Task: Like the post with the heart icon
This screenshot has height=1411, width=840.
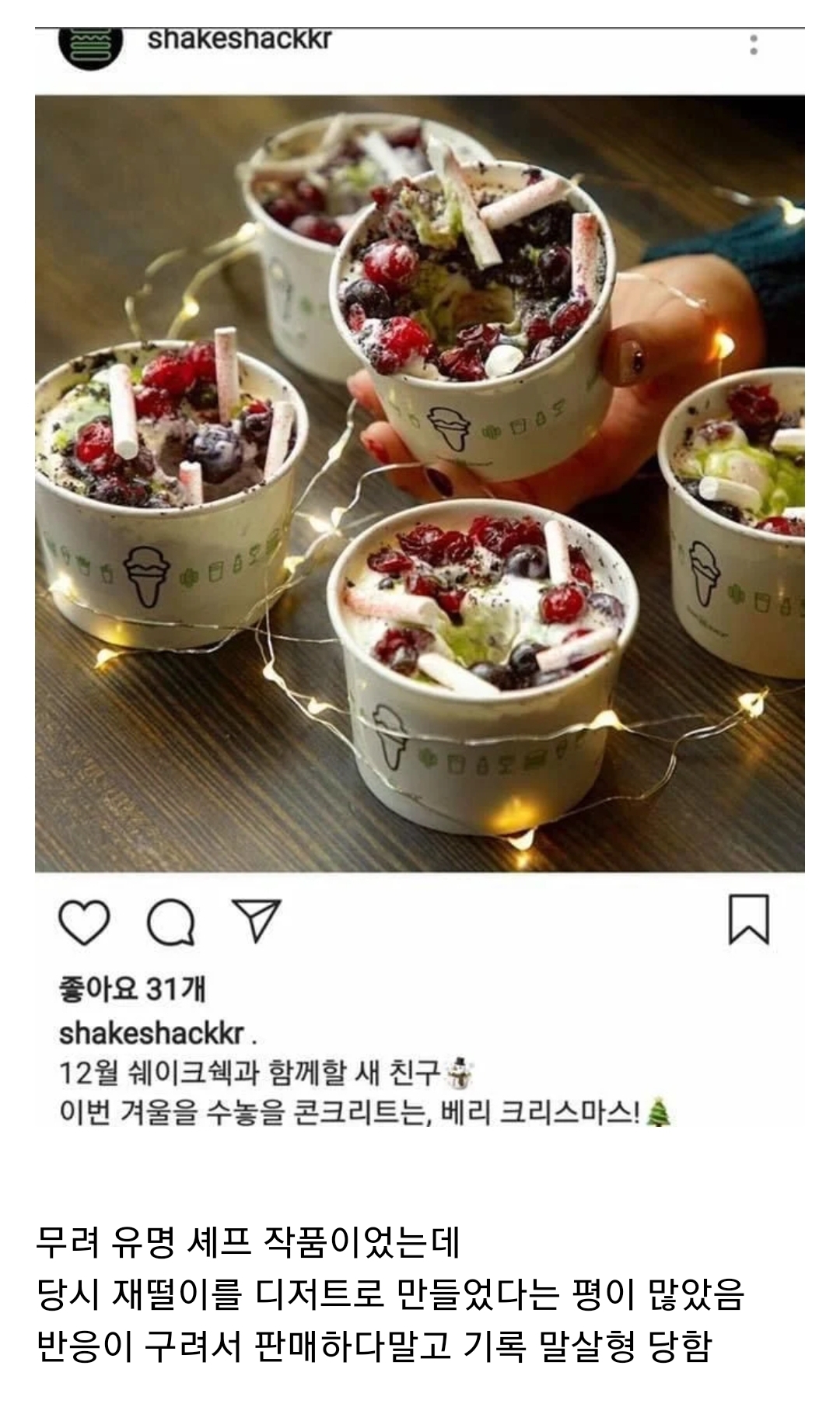Action: coord(84,922)
